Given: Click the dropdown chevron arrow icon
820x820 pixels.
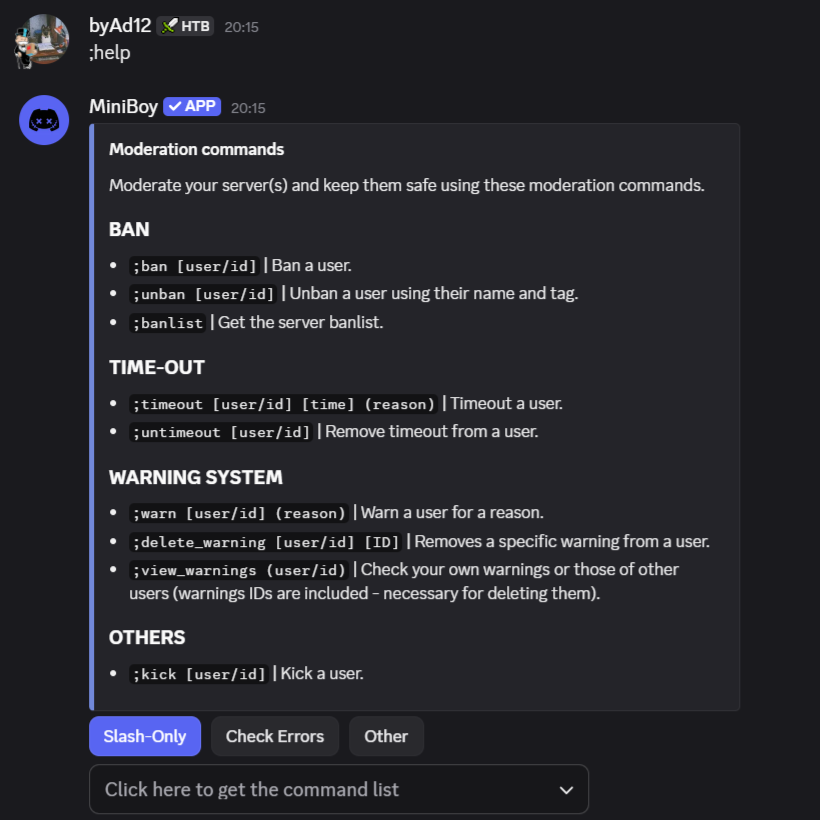Looking at the screenshot, I should pos(566,790).
